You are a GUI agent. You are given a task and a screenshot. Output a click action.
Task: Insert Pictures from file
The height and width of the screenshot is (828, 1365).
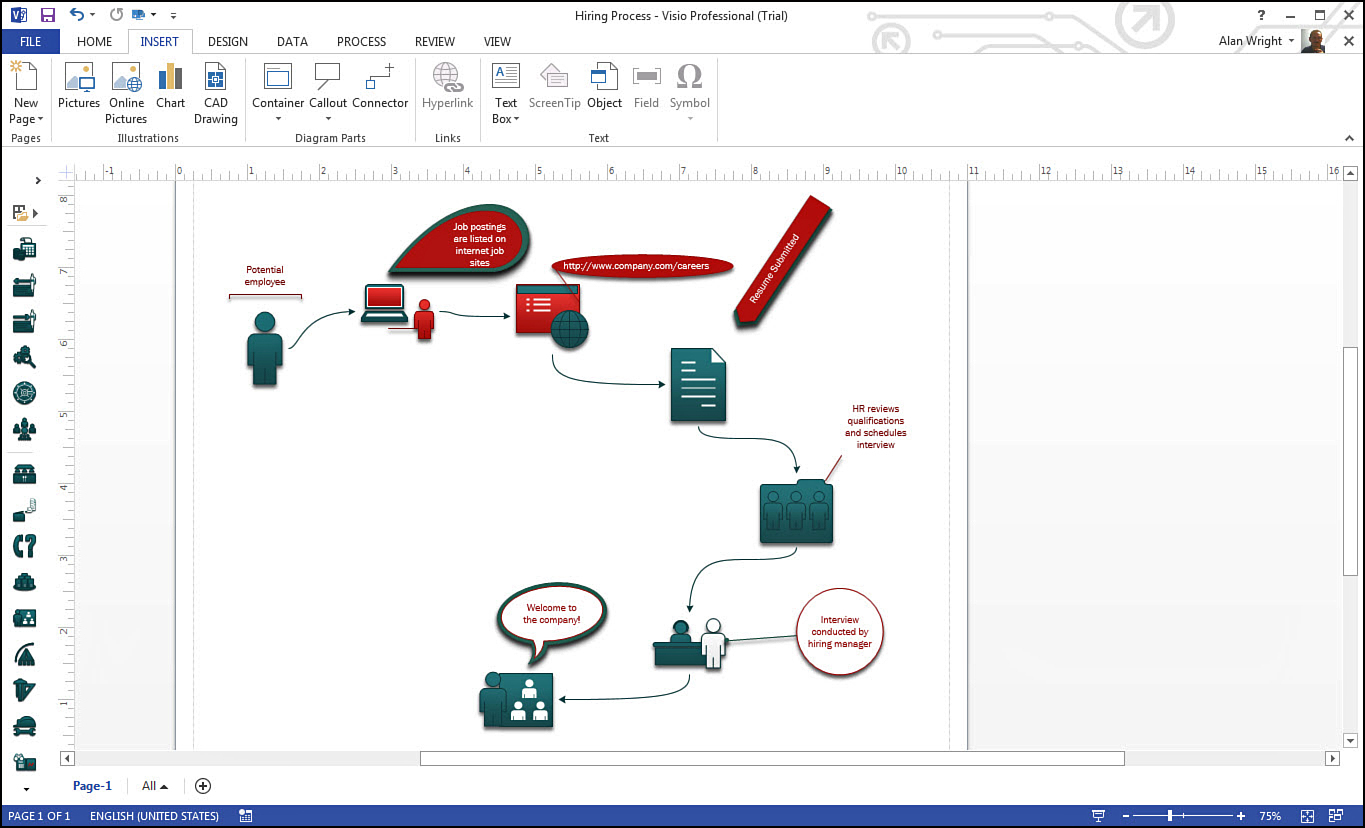79,87
